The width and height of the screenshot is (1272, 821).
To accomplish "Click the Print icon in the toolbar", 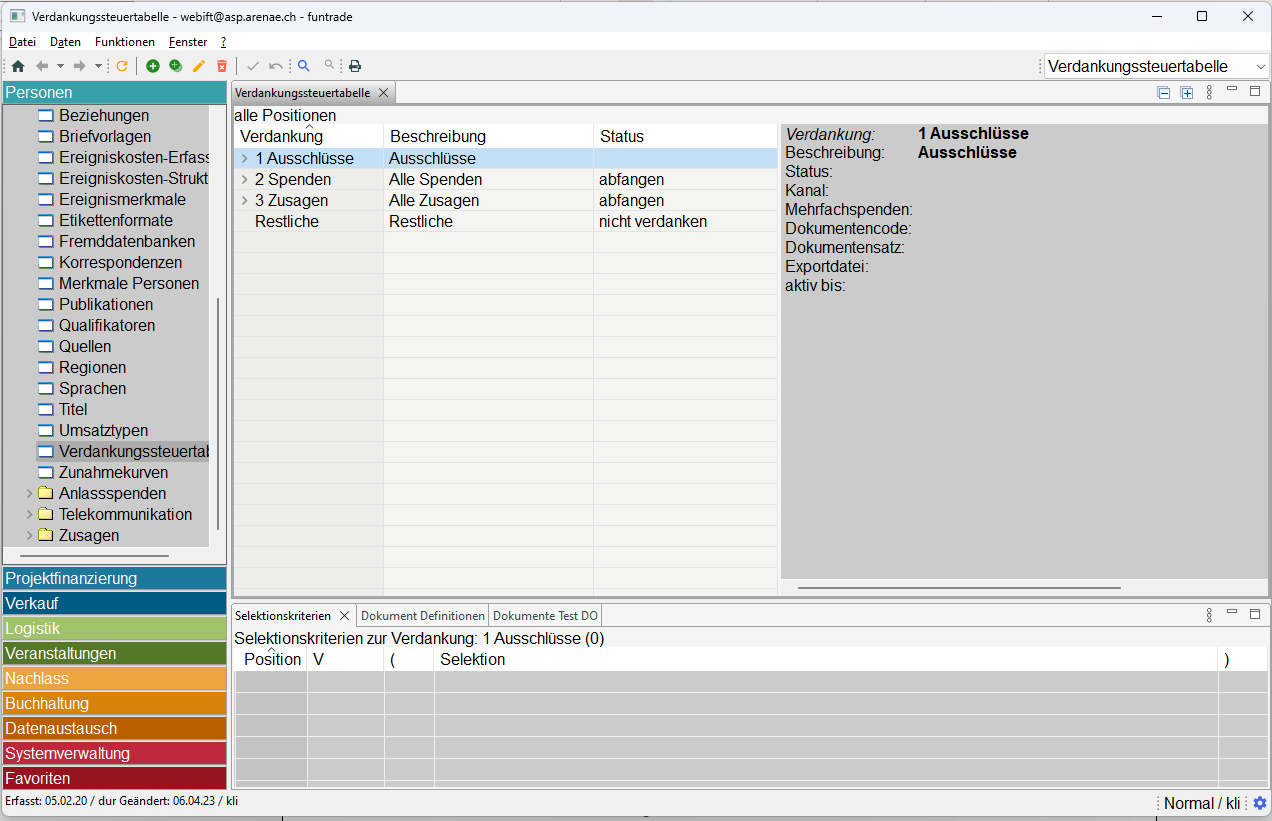I will (354, 66).
